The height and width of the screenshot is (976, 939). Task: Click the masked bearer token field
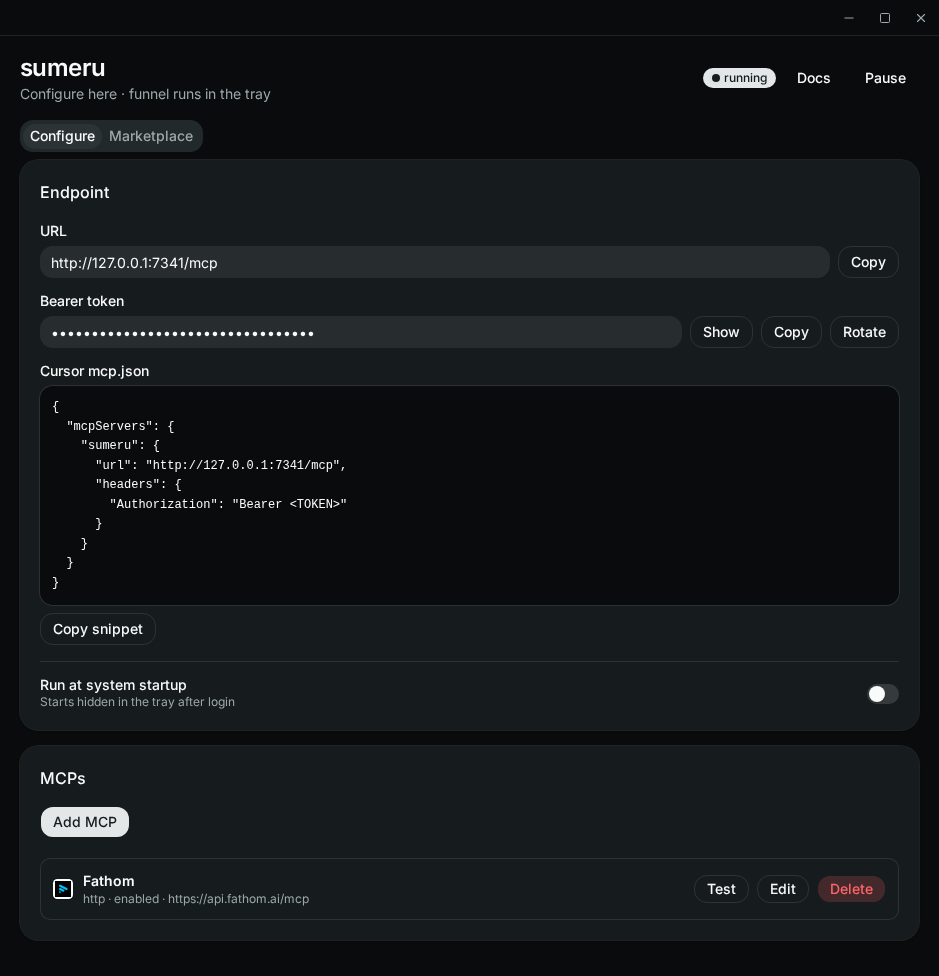(361, 332)
